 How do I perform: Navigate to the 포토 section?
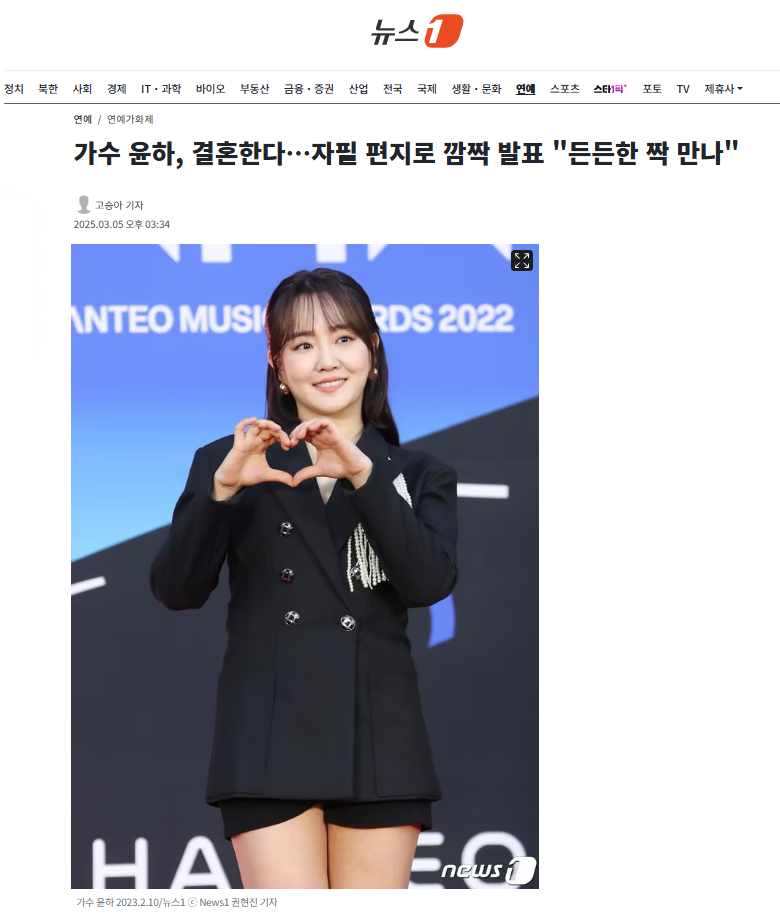click(652, 89)
